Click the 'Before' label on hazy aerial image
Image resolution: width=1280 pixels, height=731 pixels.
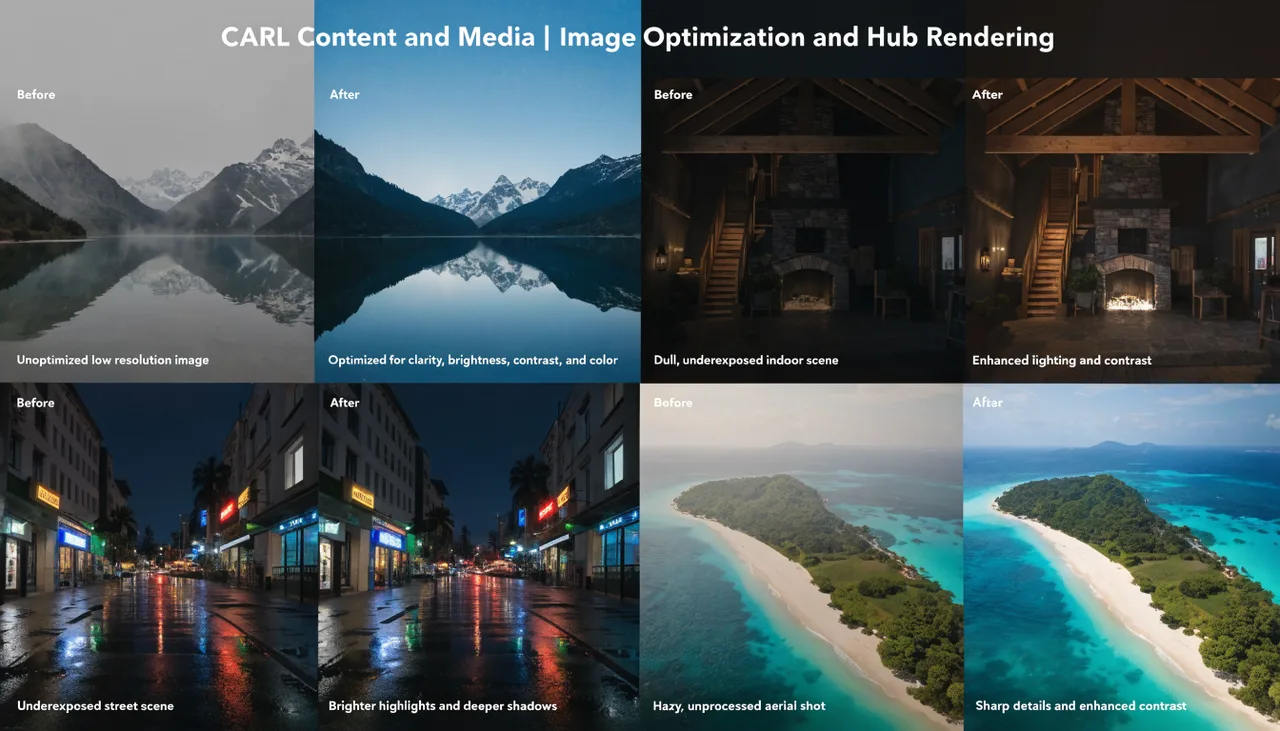(673, 403)
